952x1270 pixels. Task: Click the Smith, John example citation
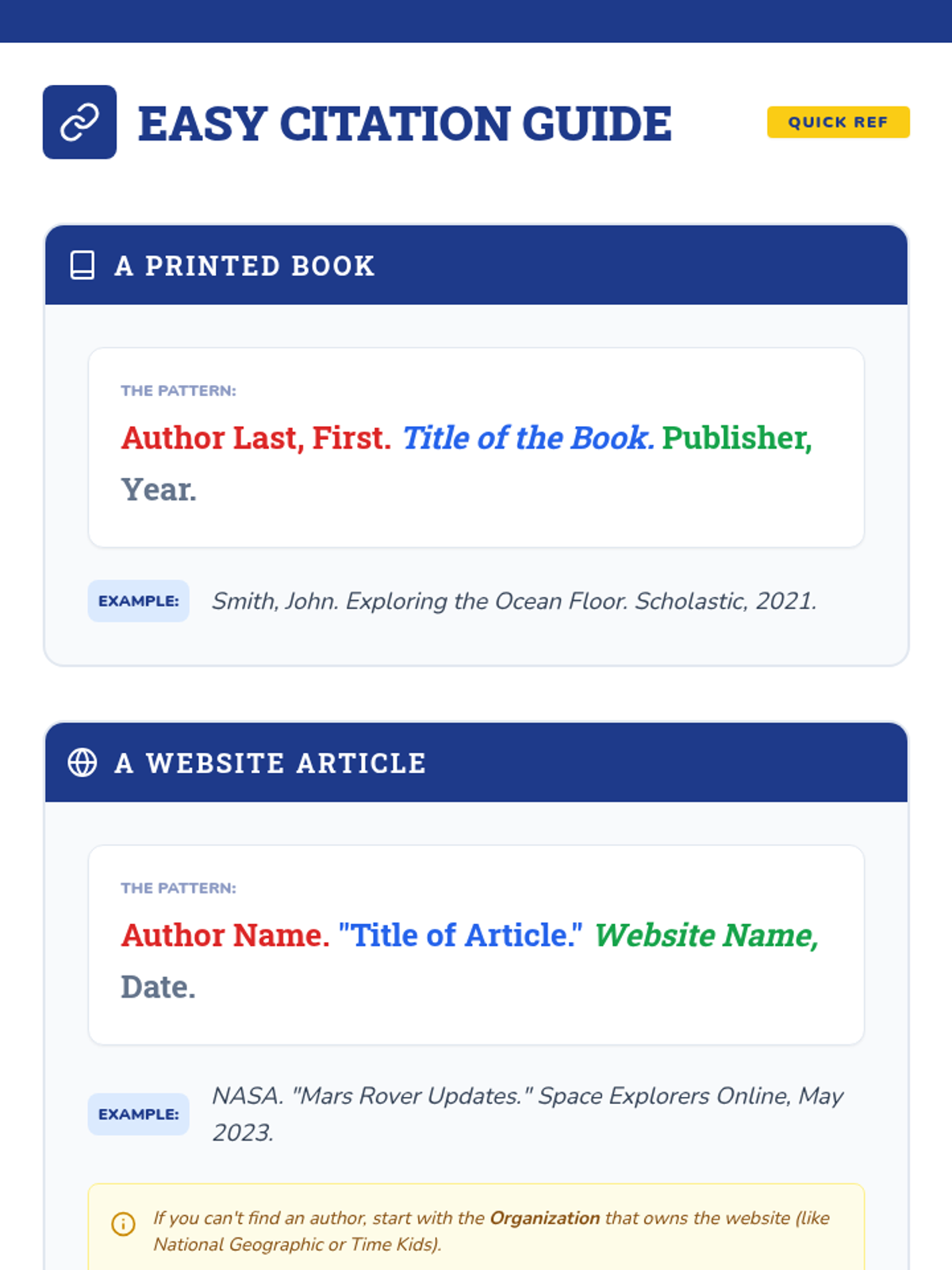514,602
